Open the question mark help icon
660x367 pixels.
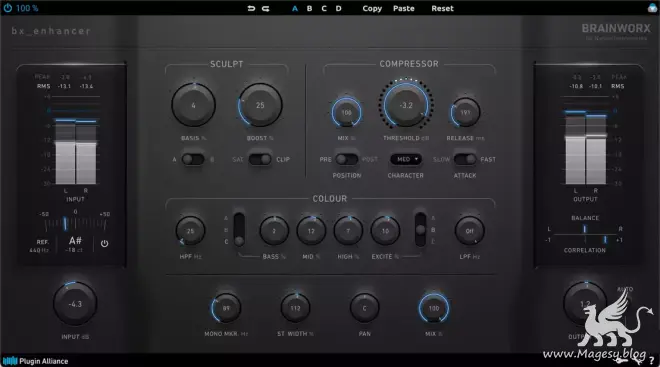(651, 361)
